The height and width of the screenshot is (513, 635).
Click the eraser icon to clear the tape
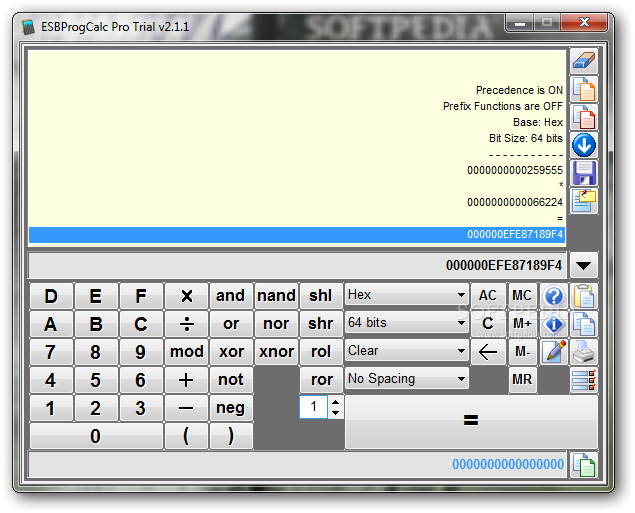[x=584, y=61]
